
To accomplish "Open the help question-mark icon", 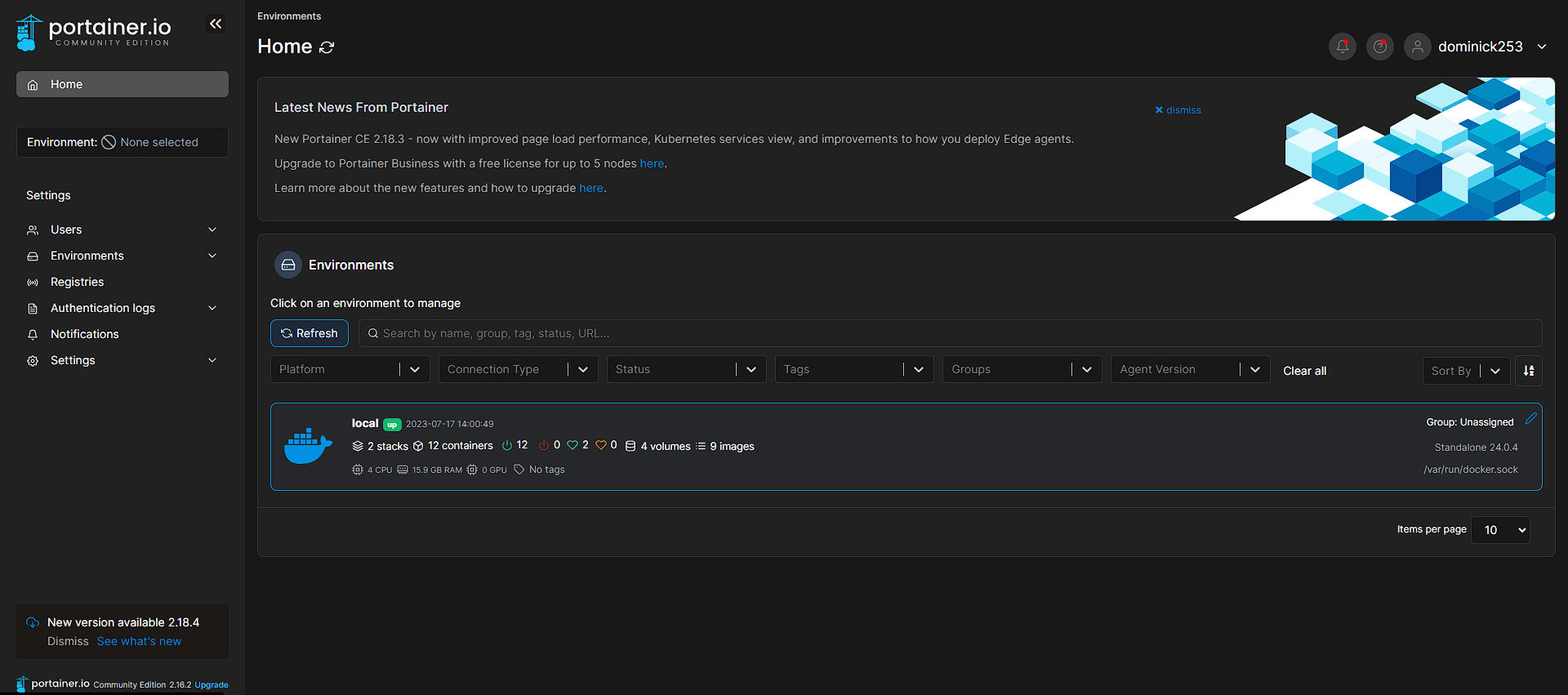I will 1380,47.
